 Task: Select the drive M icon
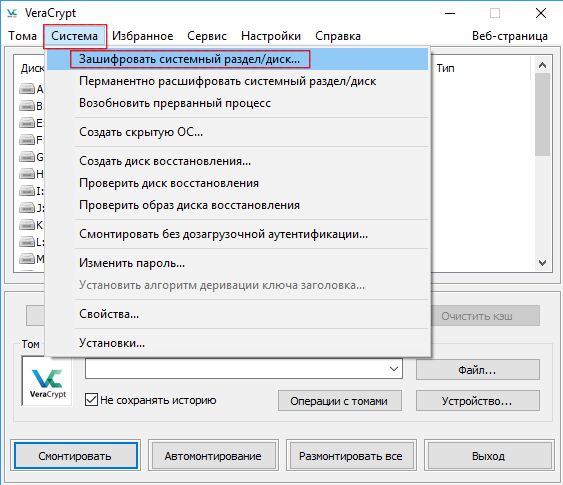[x=27, y=259]
